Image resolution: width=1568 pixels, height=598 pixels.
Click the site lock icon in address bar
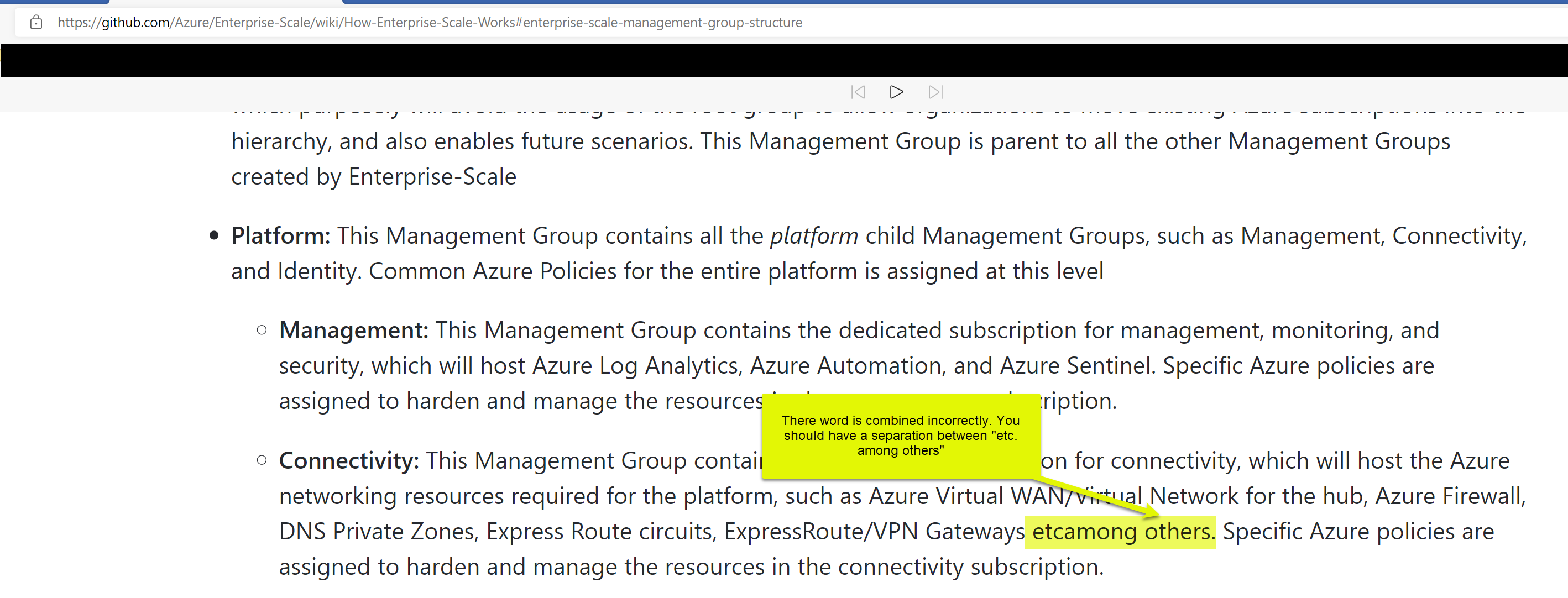pos(36,23)
